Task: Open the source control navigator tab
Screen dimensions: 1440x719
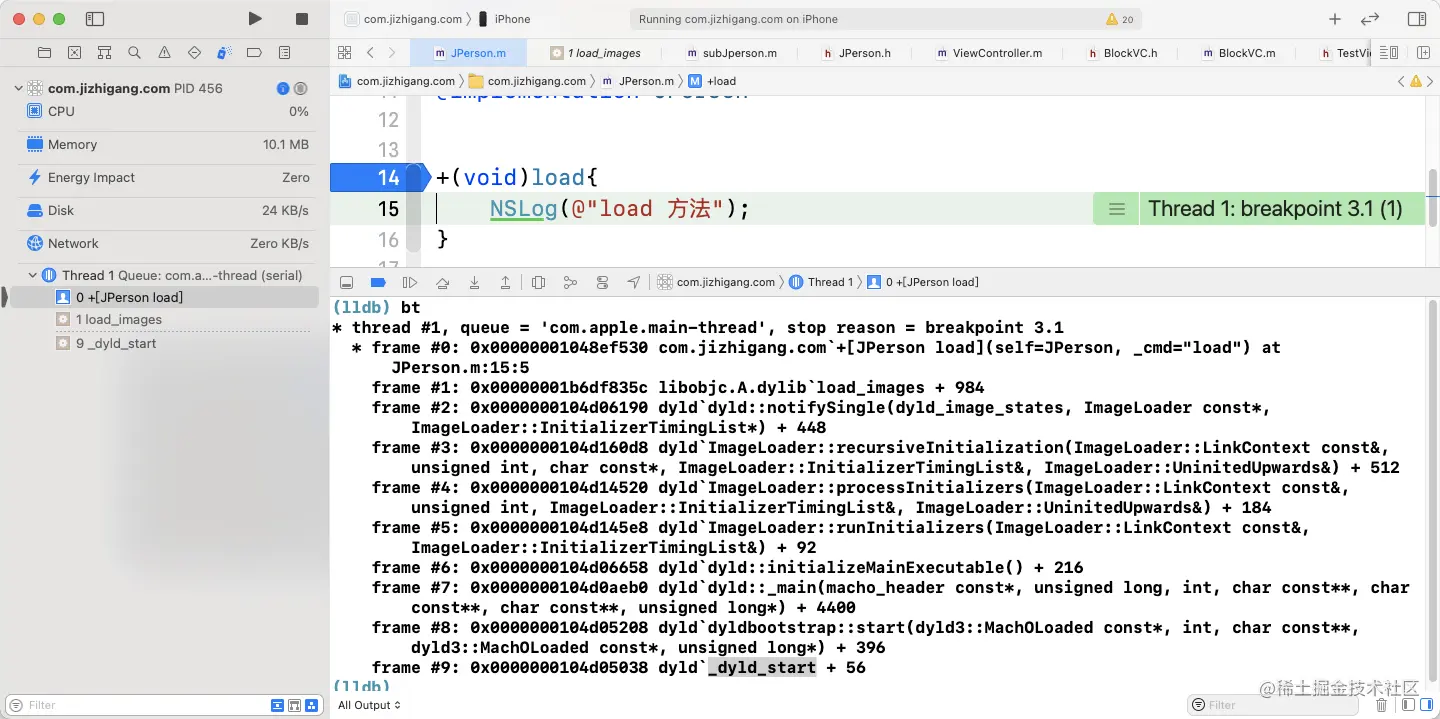Action: [74, 52]
